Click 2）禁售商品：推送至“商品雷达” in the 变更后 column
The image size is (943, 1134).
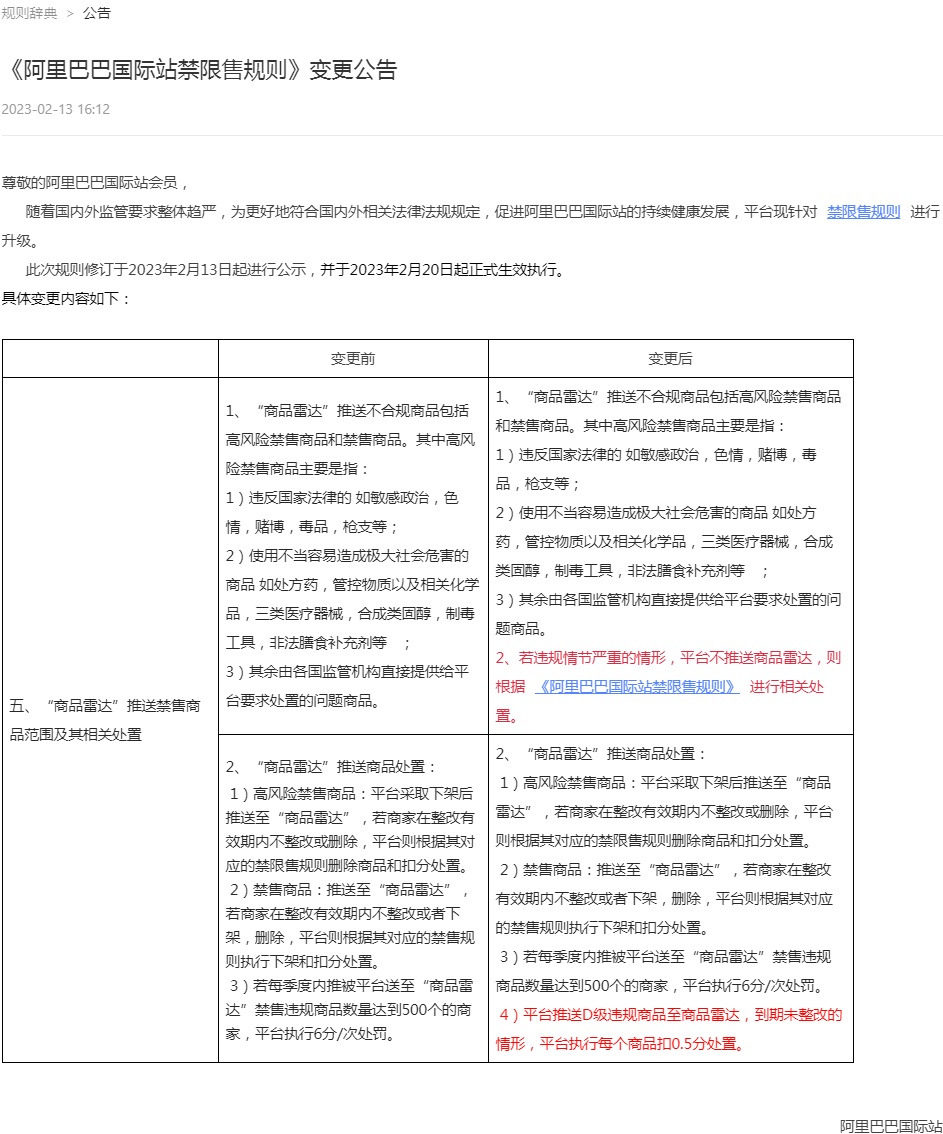665,898
